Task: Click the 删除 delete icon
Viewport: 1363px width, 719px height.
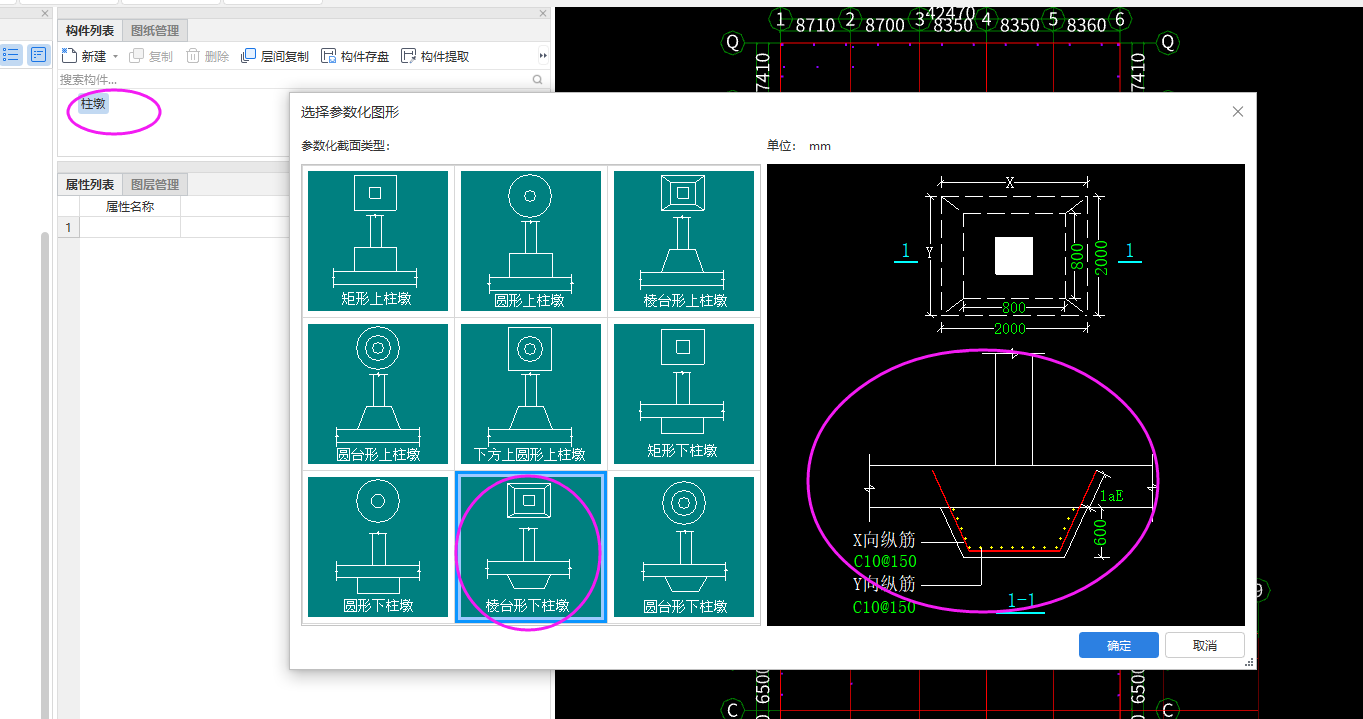Action: point(193,56)
